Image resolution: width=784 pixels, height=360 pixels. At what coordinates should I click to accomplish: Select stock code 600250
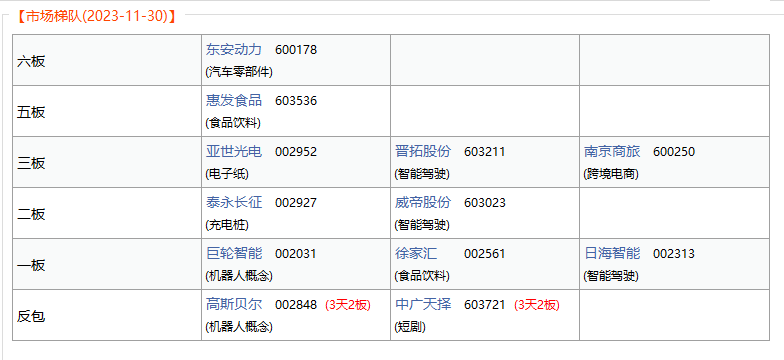coord(674,152)
